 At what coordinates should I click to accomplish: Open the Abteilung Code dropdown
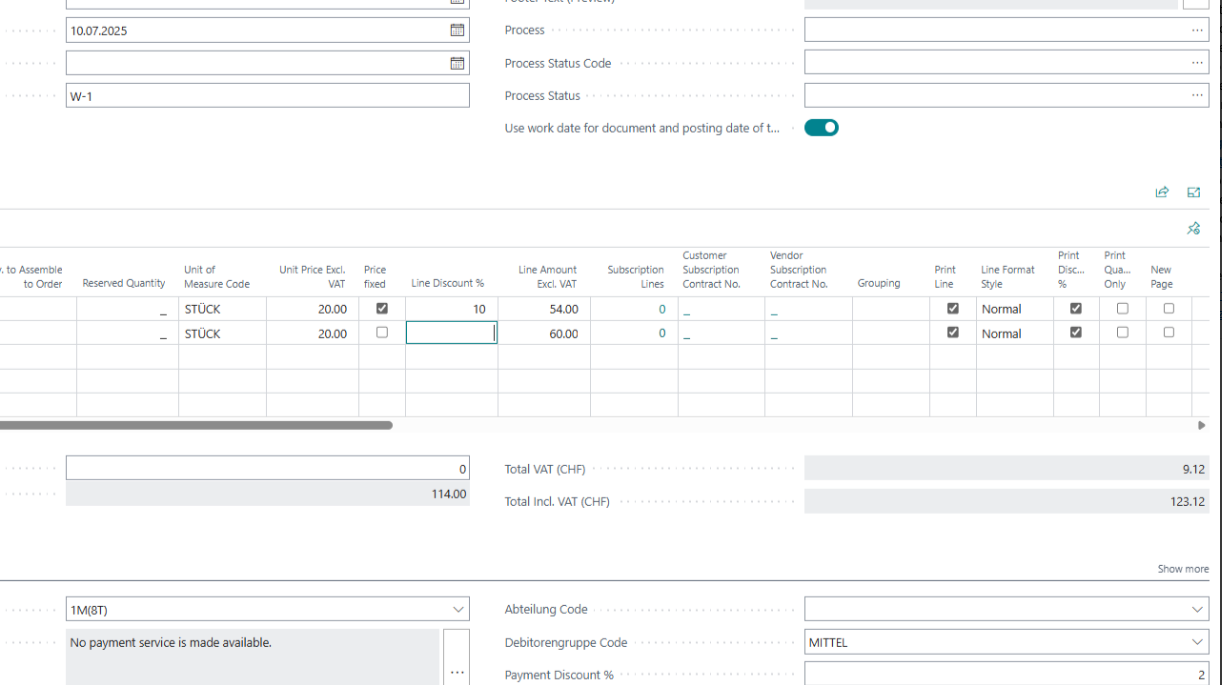tap(1198, 609)
